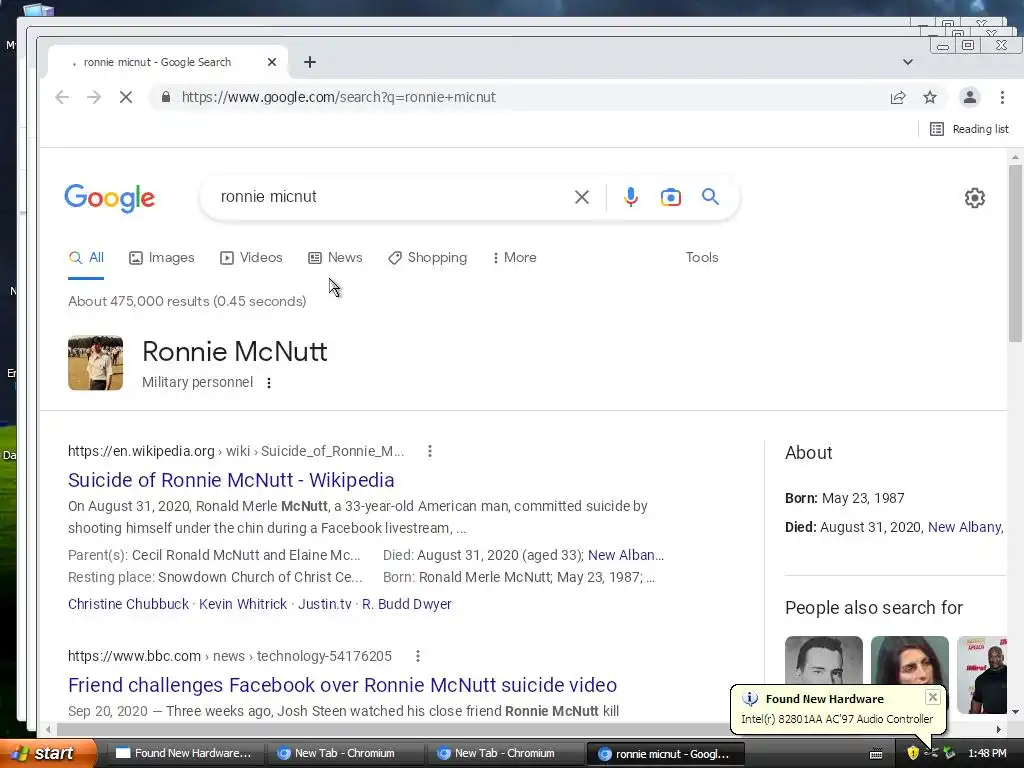Select the first People also search thumbnail
The height and width of the screenshot is (768, 1024).
[x=824, y=660]
